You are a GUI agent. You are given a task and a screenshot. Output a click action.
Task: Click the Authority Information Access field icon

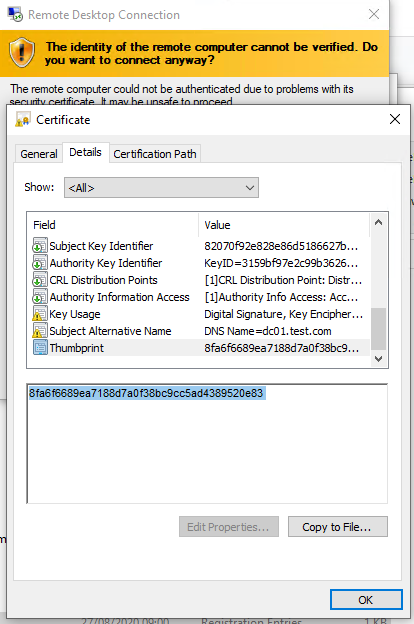(x=40, y=297)
